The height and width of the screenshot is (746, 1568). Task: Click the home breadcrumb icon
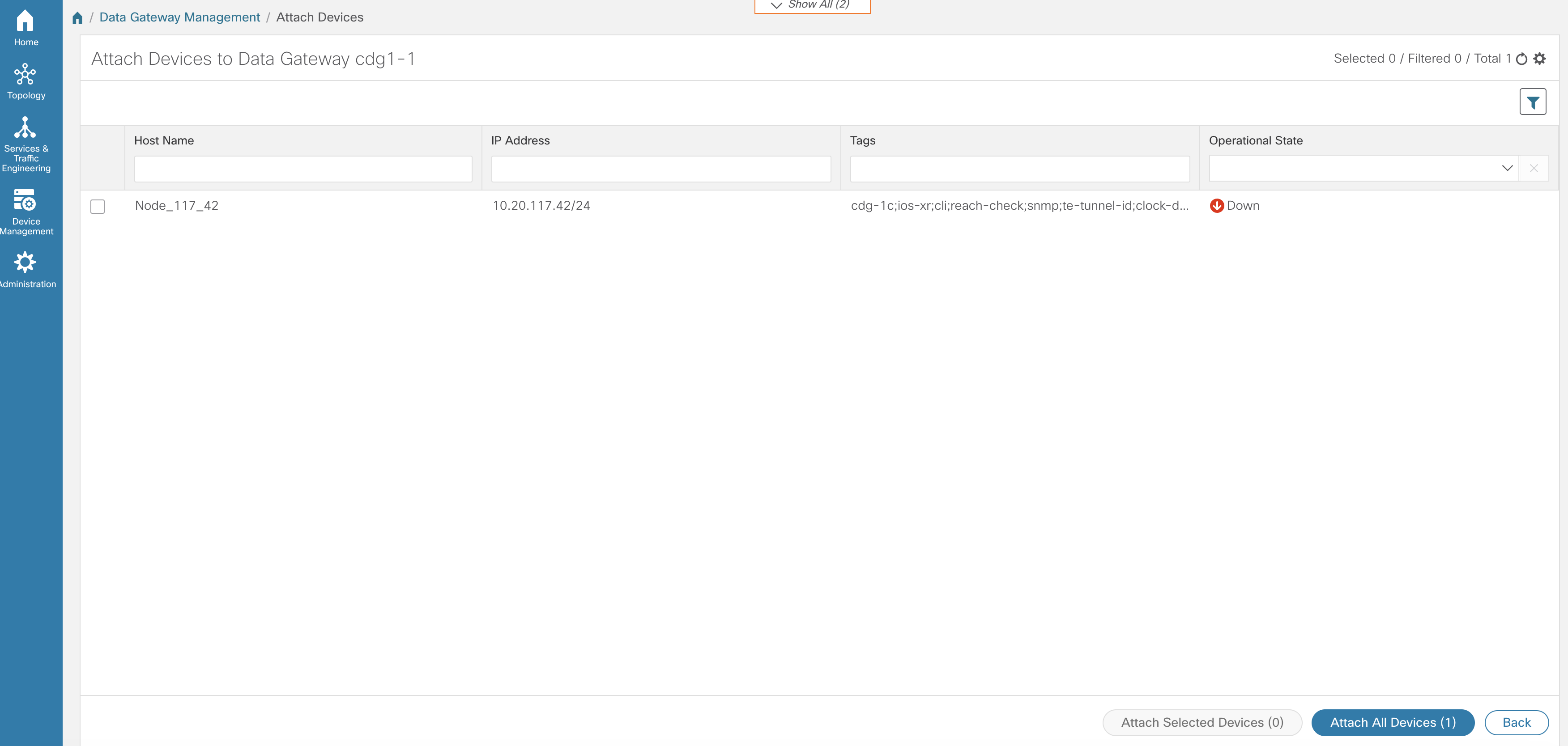pyautogui.click(x=77, y=17)
